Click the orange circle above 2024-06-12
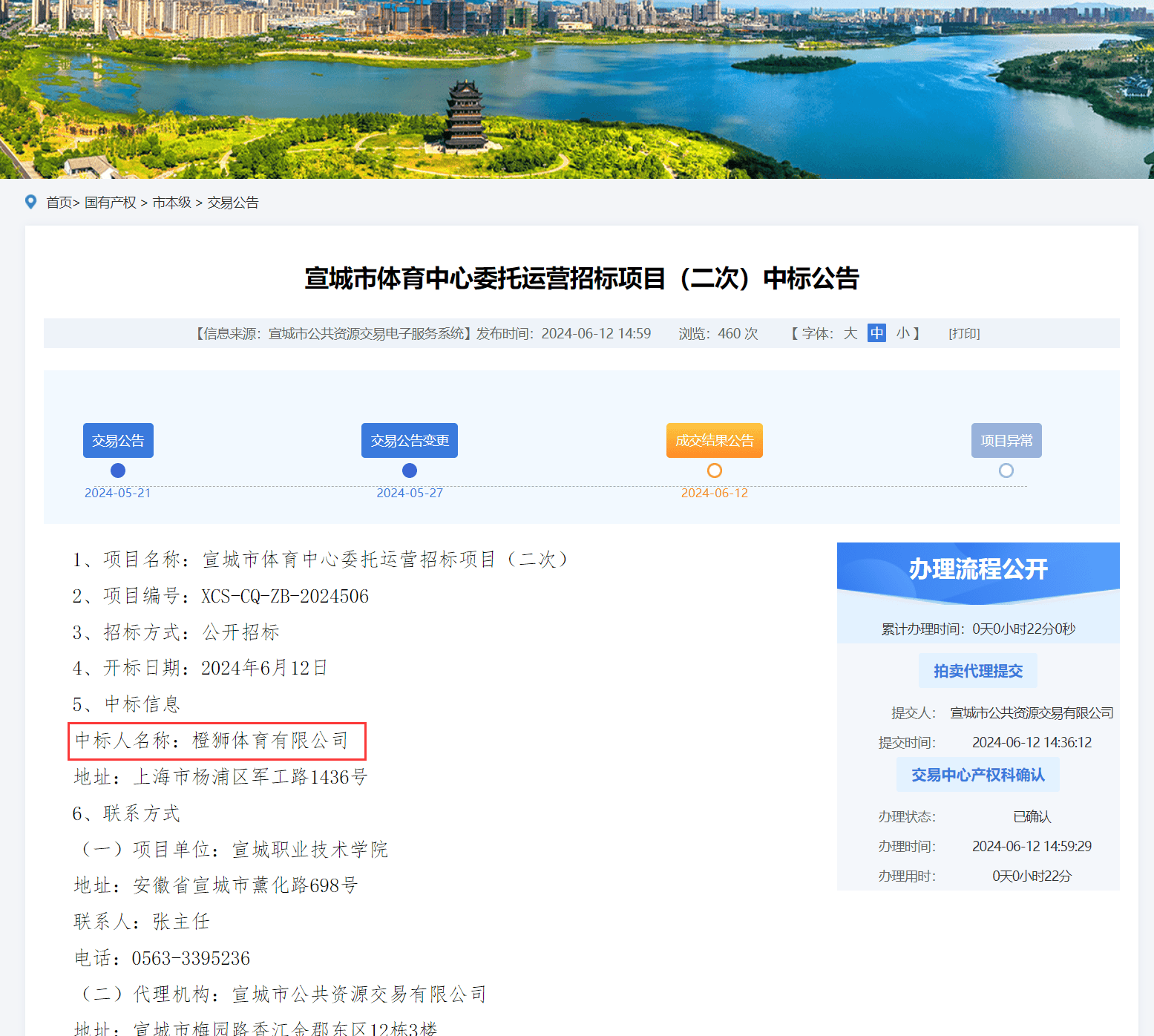The width and height of the screenshot is (1154, 1036). [x=715, y=471]
